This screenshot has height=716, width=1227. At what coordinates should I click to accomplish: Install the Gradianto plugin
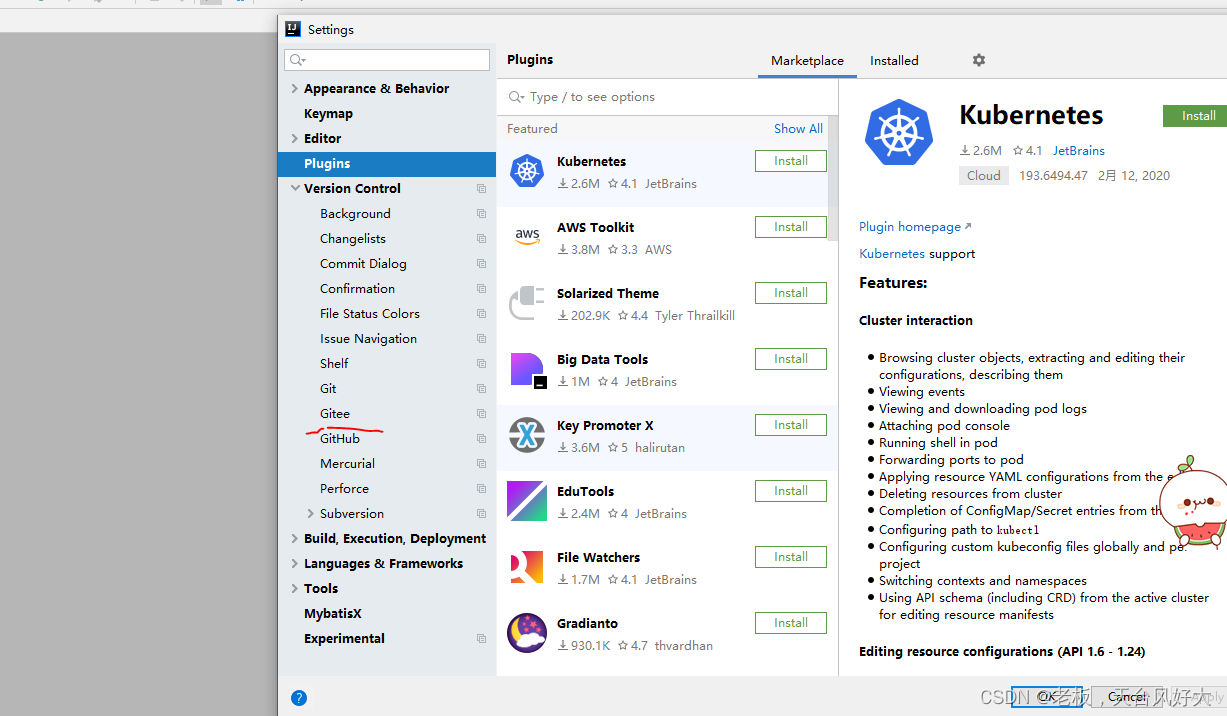click(790, 623)
